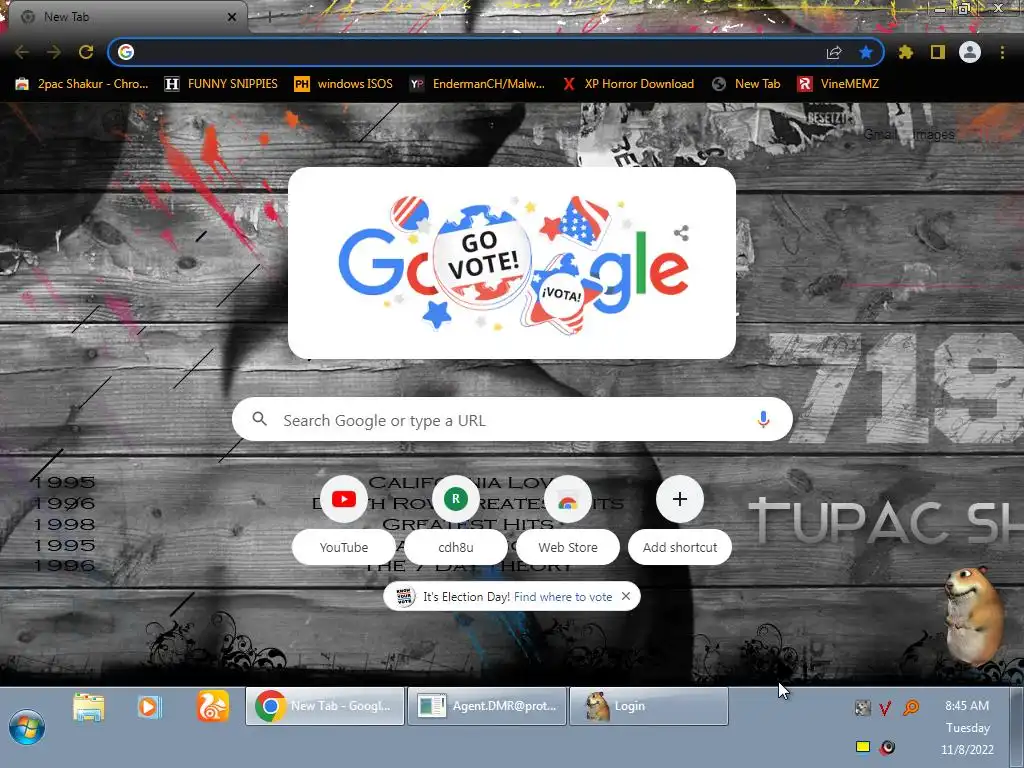
Task: Launch Windows Media Player from taskbar
Action: click(x=150, y=707)
